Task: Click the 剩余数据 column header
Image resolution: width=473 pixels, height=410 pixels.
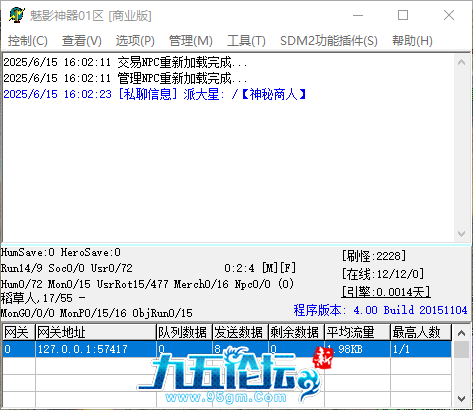Action: (x=296, y=332)
